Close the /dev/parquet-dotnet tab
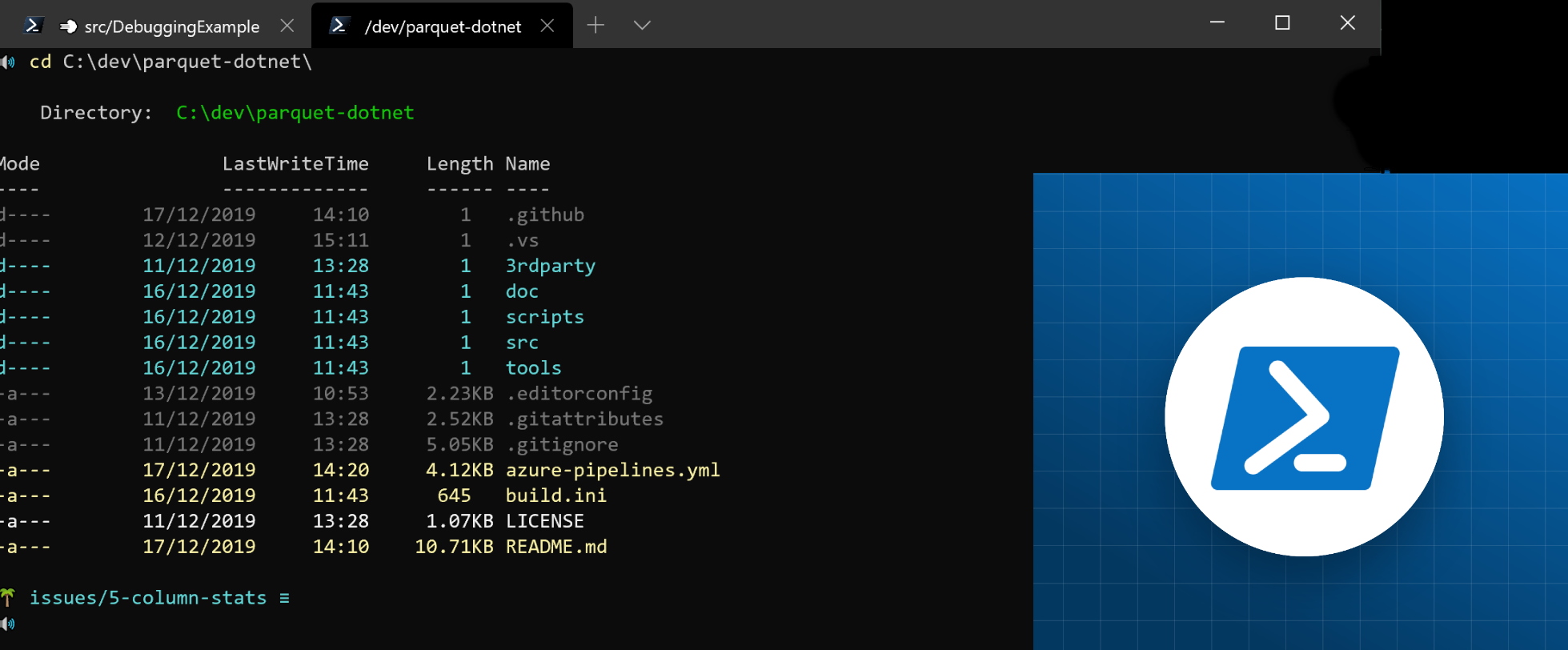The image size is (1568, 650). (x=547, y=26)
